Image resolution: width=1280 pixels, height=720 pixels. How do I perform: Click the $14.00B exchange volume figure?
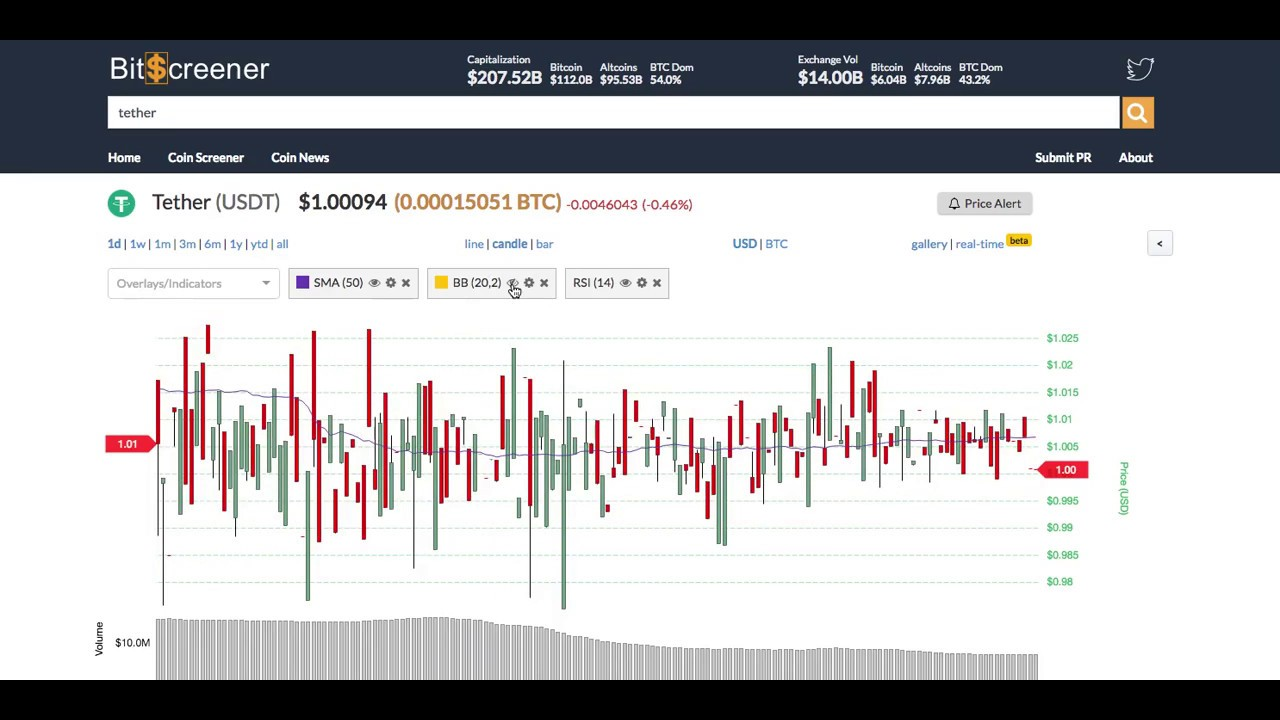(x=830, y=78)
